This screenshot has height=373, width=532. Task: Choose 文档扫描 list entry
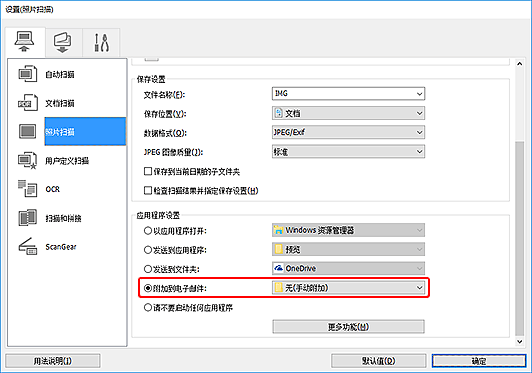point(60,103)
